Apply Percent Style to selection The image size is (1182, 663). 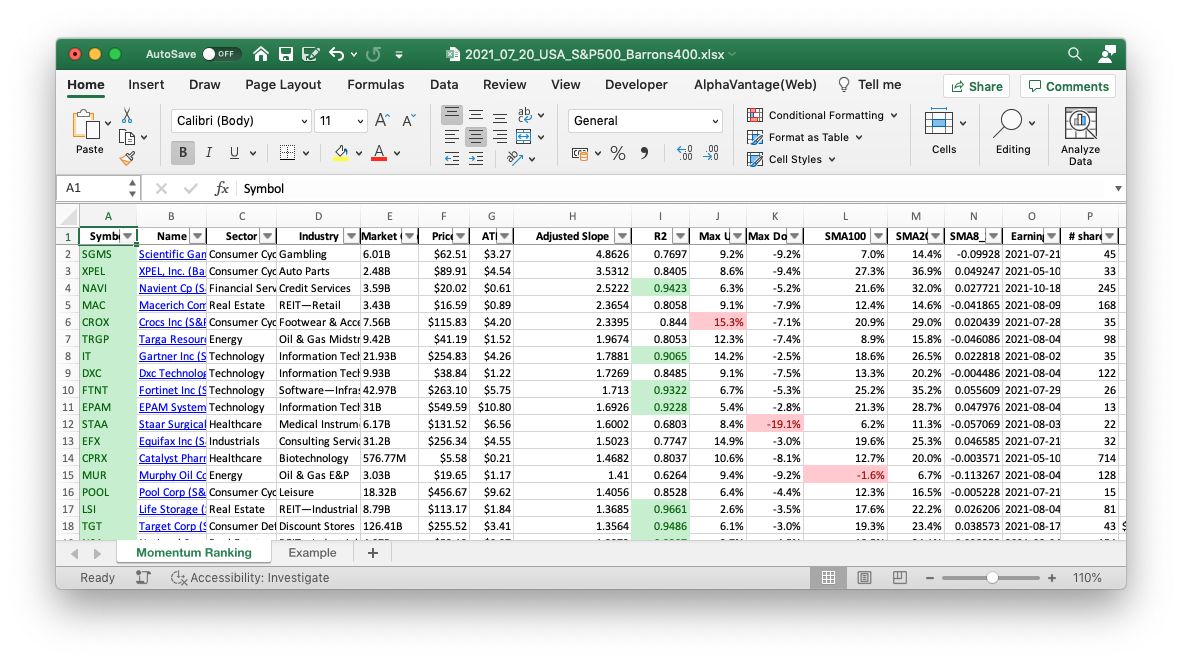618,153
